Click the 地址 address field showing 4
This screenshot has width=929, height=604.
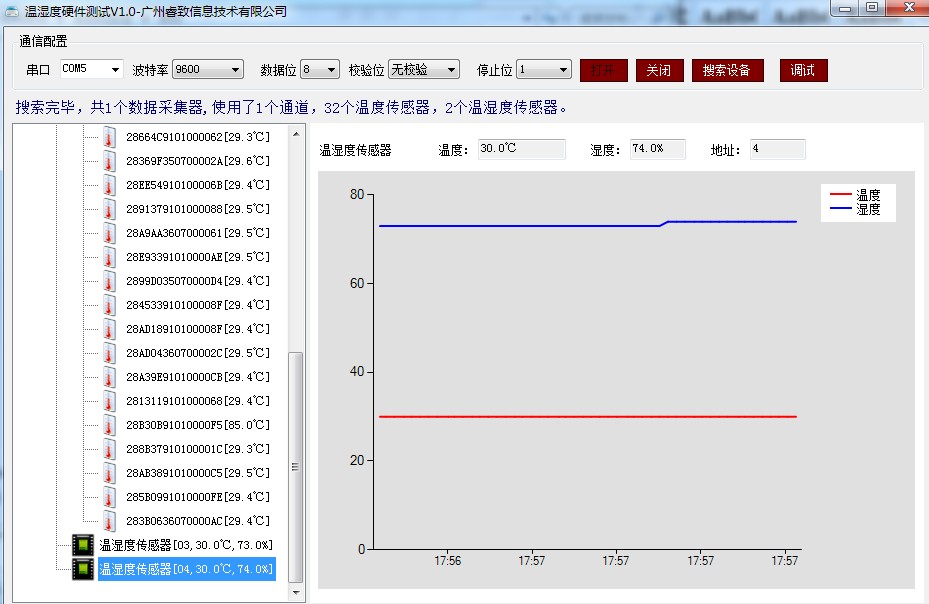pyautogui.click(x=777, y=149)
